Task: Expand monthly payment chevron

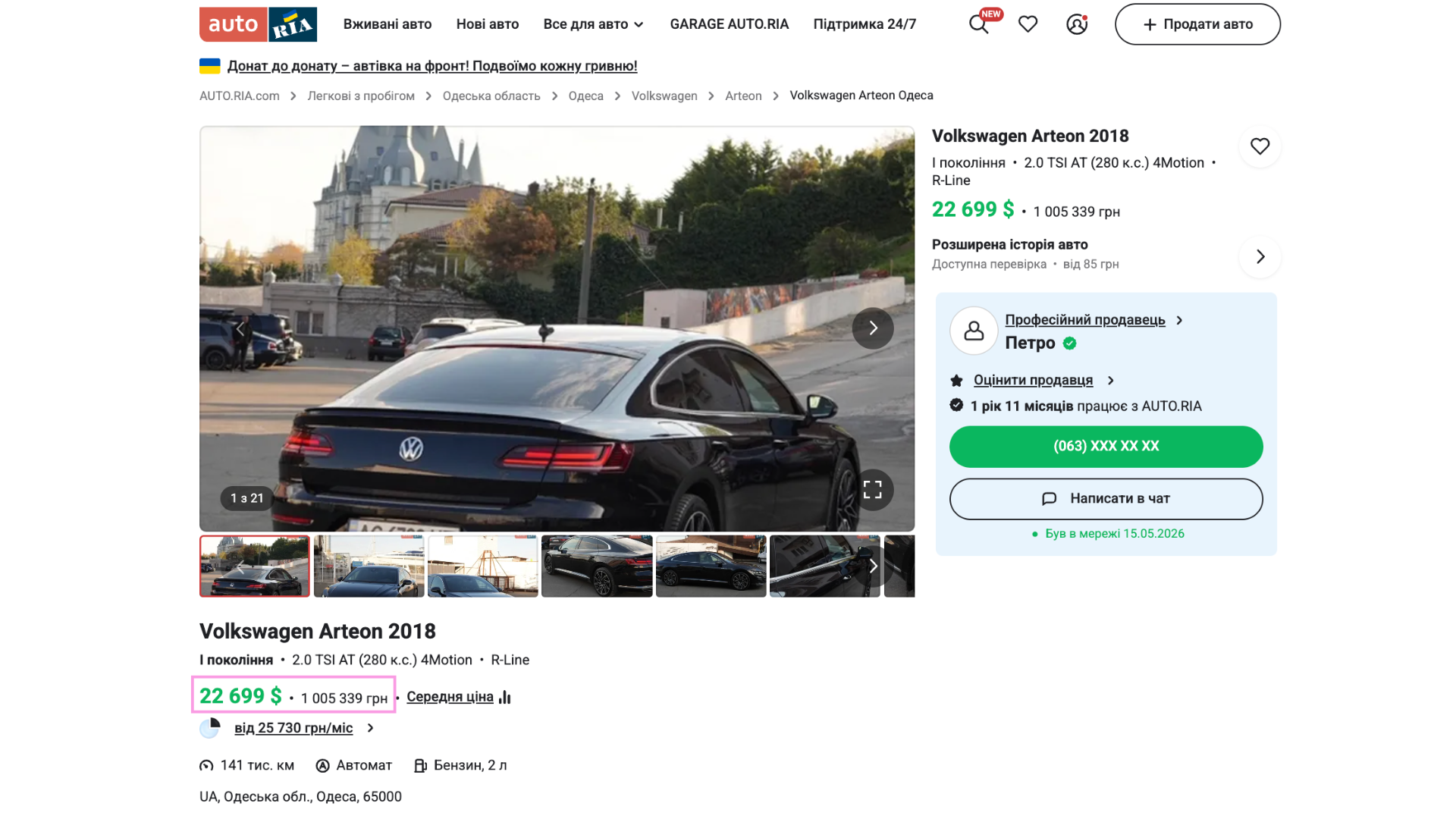Action: [370, 728]
